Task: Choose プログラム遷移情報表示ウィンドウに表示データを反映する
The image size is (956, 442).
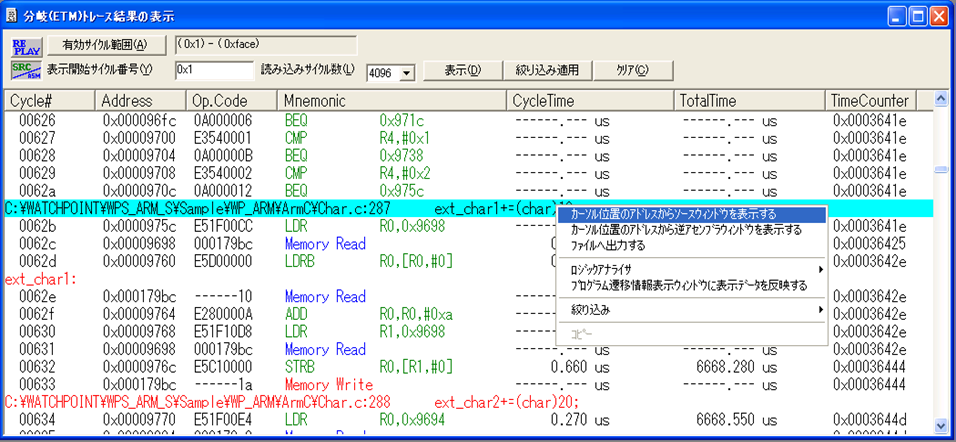Action: click(x=690, y=285)
